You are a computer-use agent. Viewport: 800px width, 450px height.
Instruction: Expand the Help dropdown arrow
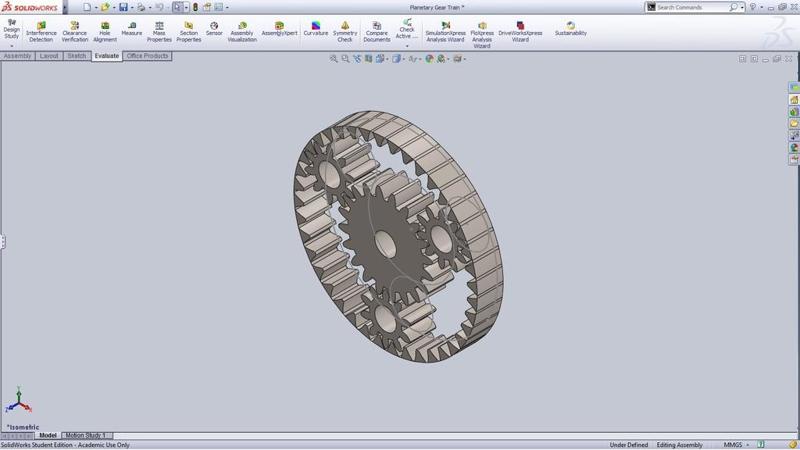pyautogui.click(x=761, y=8)
